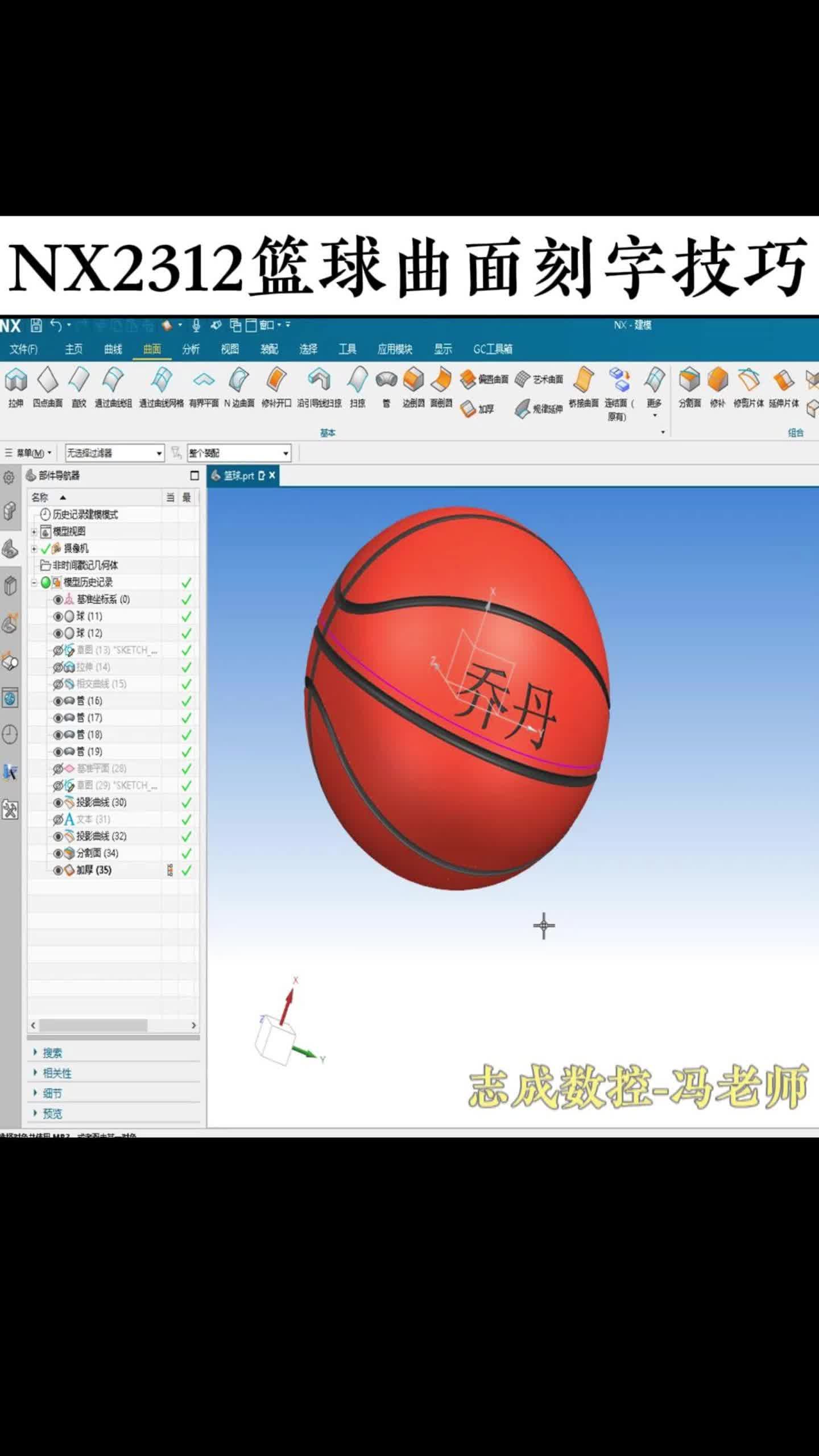
Task: Open the 沿引导线扫掠 tool
Action: pyautogui.click(x=319, y=387)
